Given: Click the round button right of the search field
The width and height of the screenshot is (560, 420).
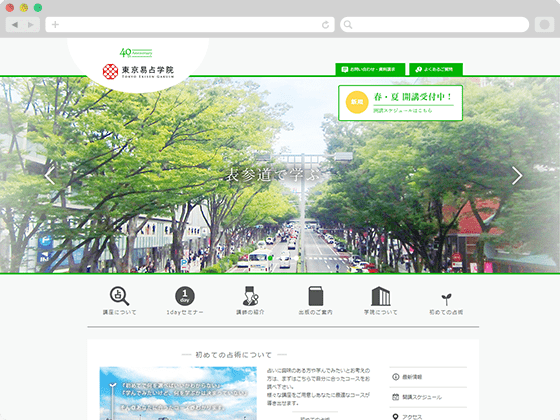Looking at the screenshot, I should click(544, 25).
